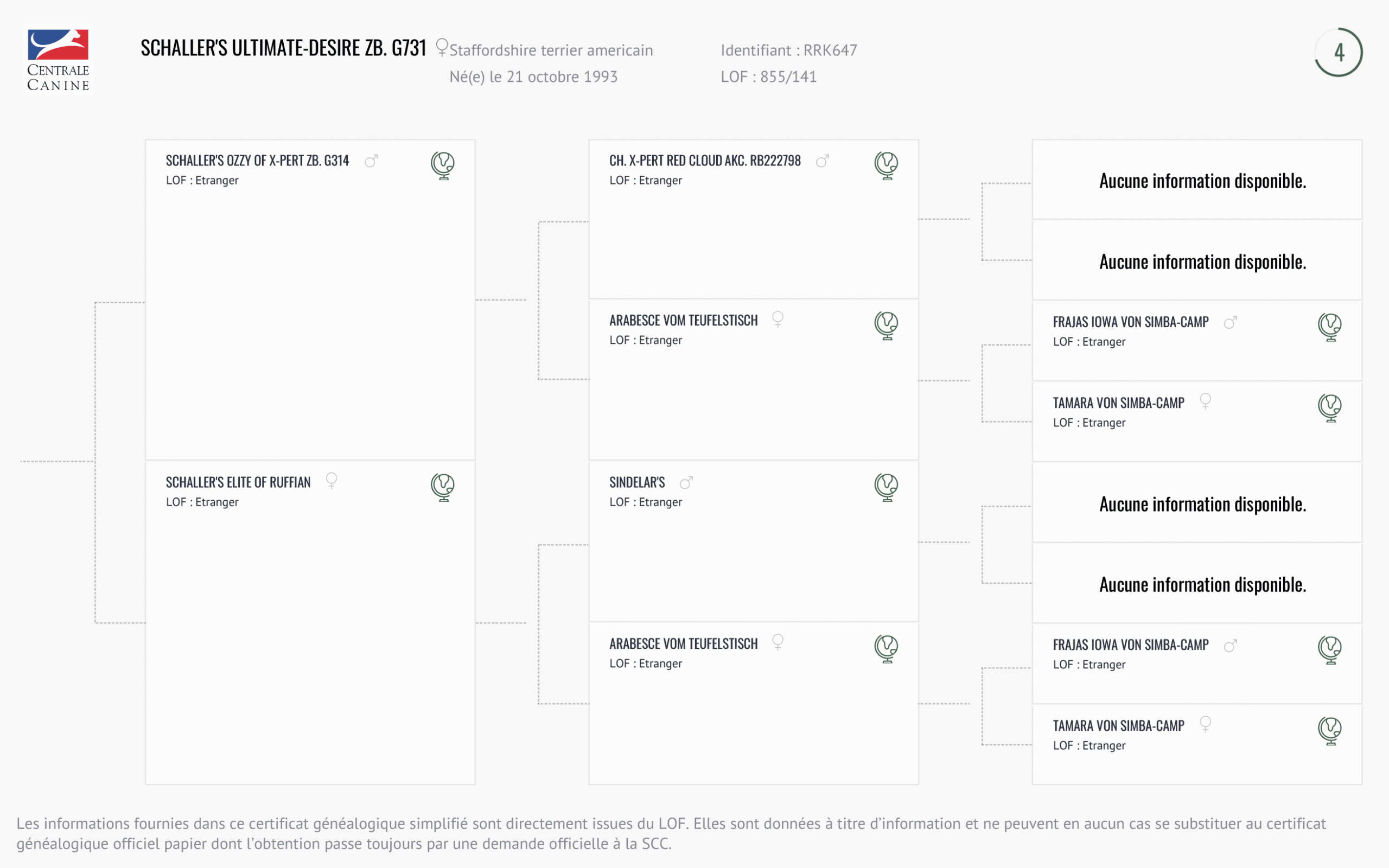
Task: Open Schaller's Elite of Ruffian name link
Action: tap(238, 482)
